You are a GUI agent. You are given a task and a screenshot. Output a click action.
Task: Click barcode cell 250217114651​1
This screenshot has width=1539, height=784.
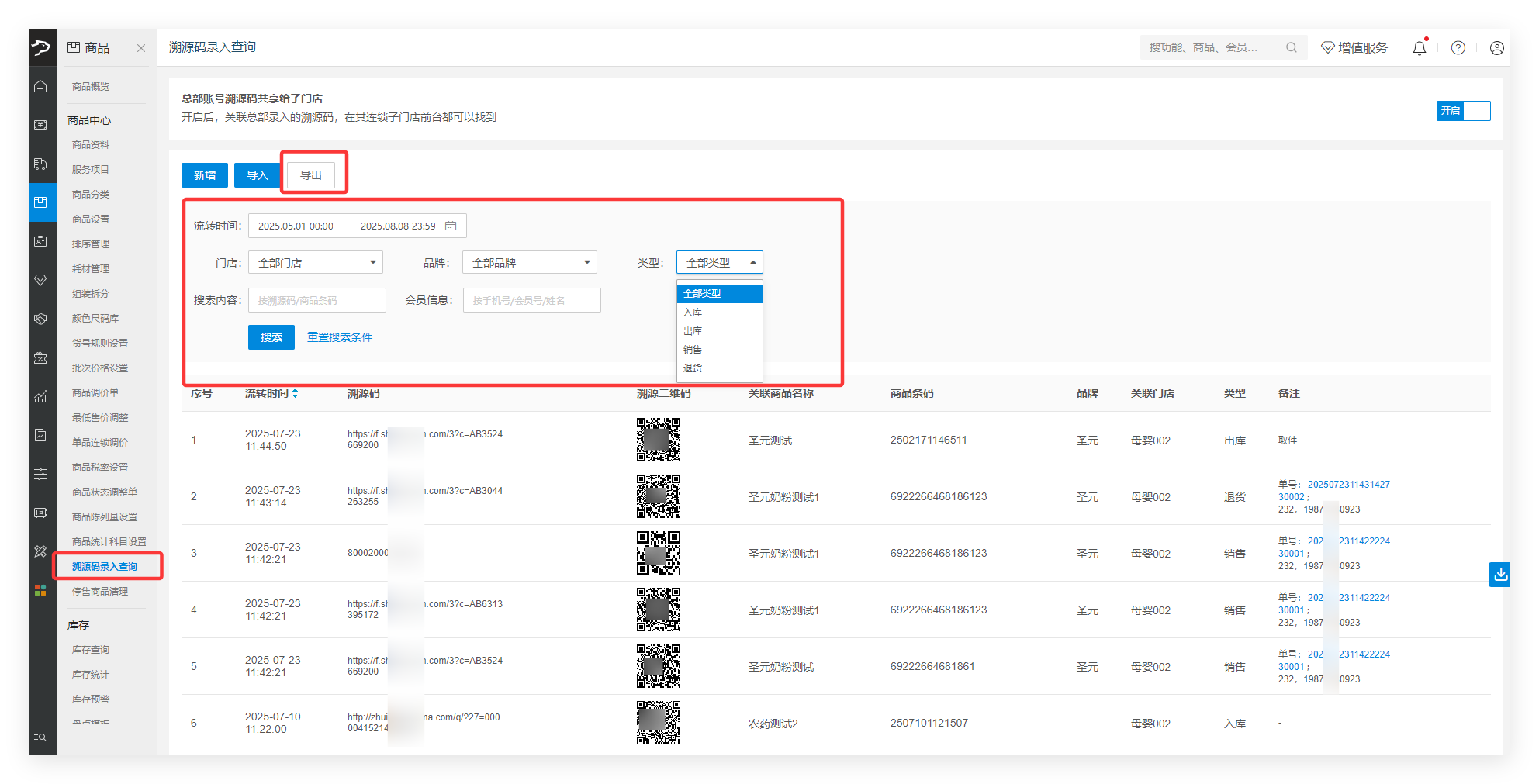[x=929, y=440]
